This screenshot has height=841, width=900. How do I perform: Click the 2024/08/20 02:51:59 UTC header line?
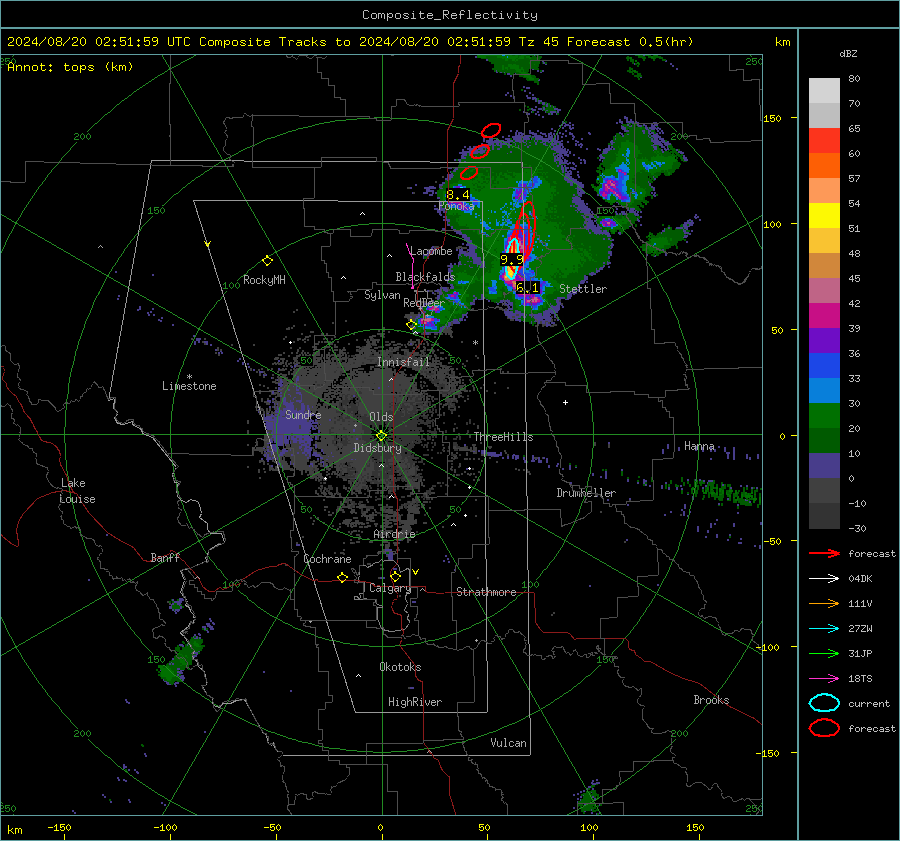(x=350, y=42)
